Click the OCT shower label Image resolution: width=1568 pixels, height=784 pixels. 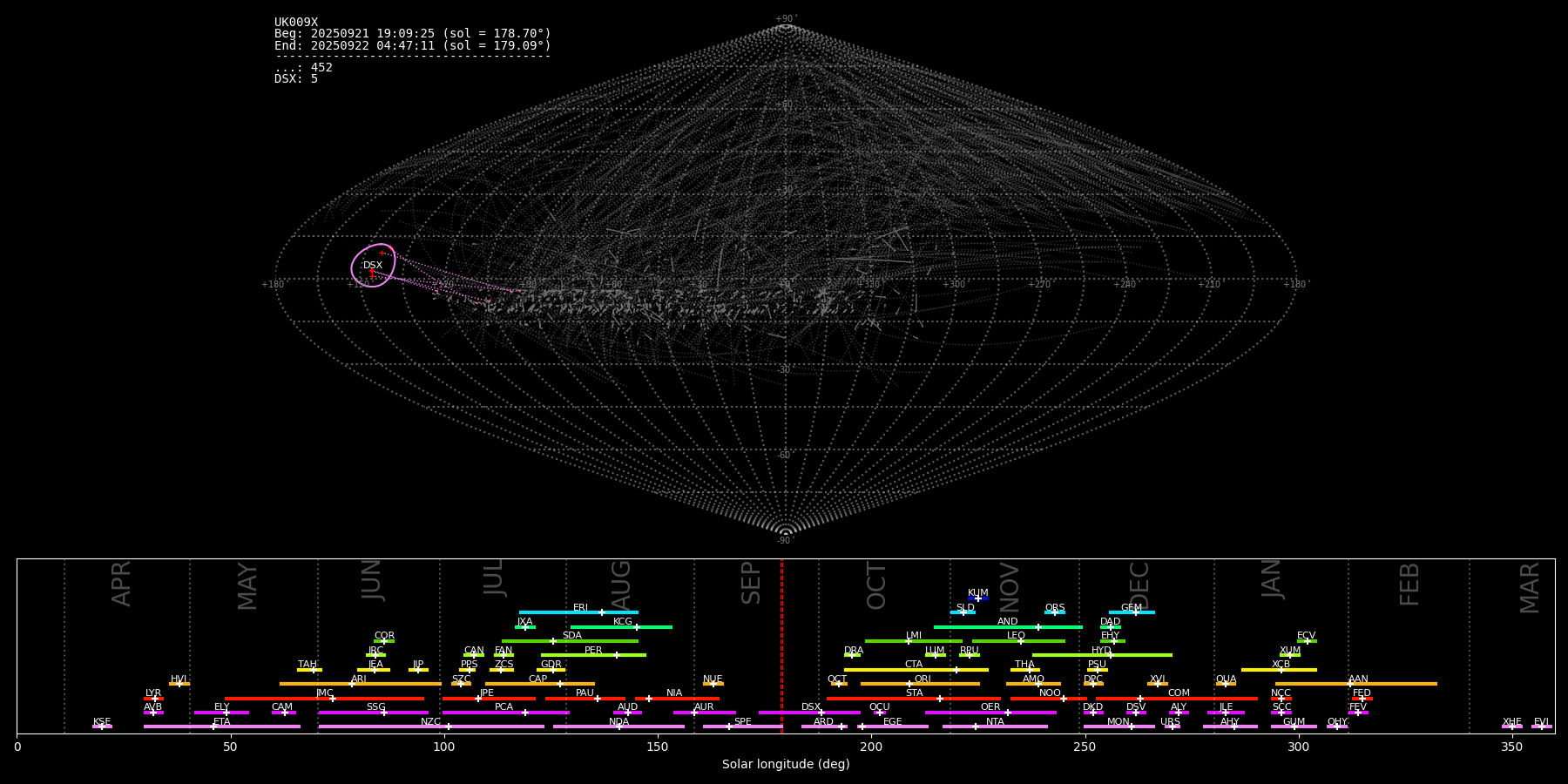(x=837, y=679)
